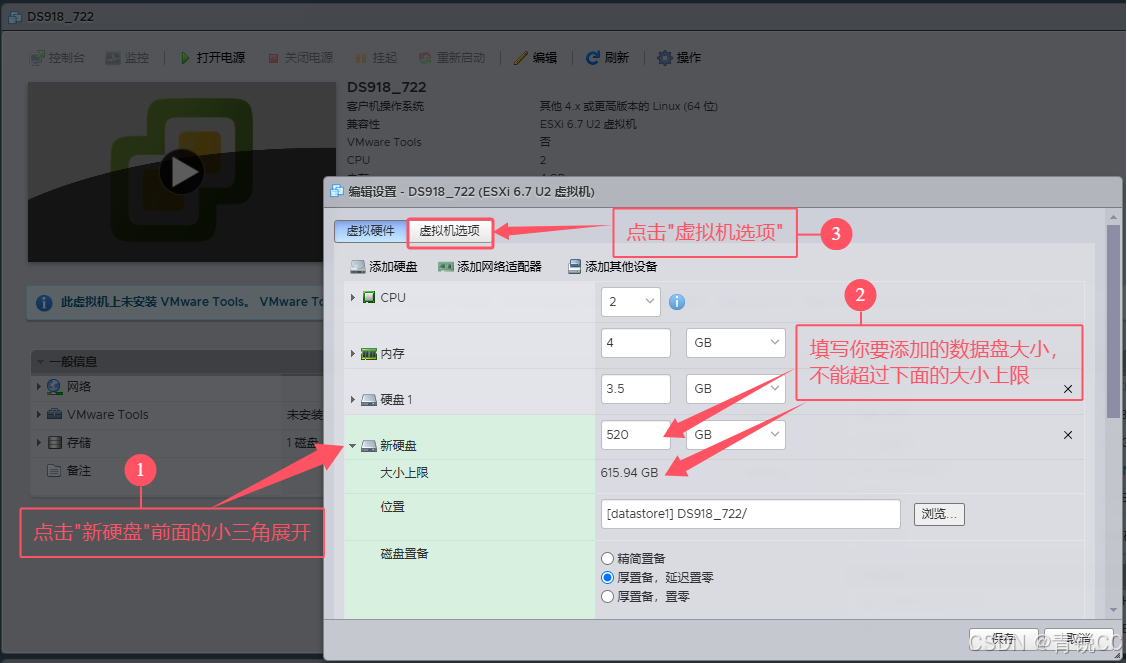Open the 新硬盘 unit GB dropdown
The image size is (1127, 663).
click(x=735, y=435)
